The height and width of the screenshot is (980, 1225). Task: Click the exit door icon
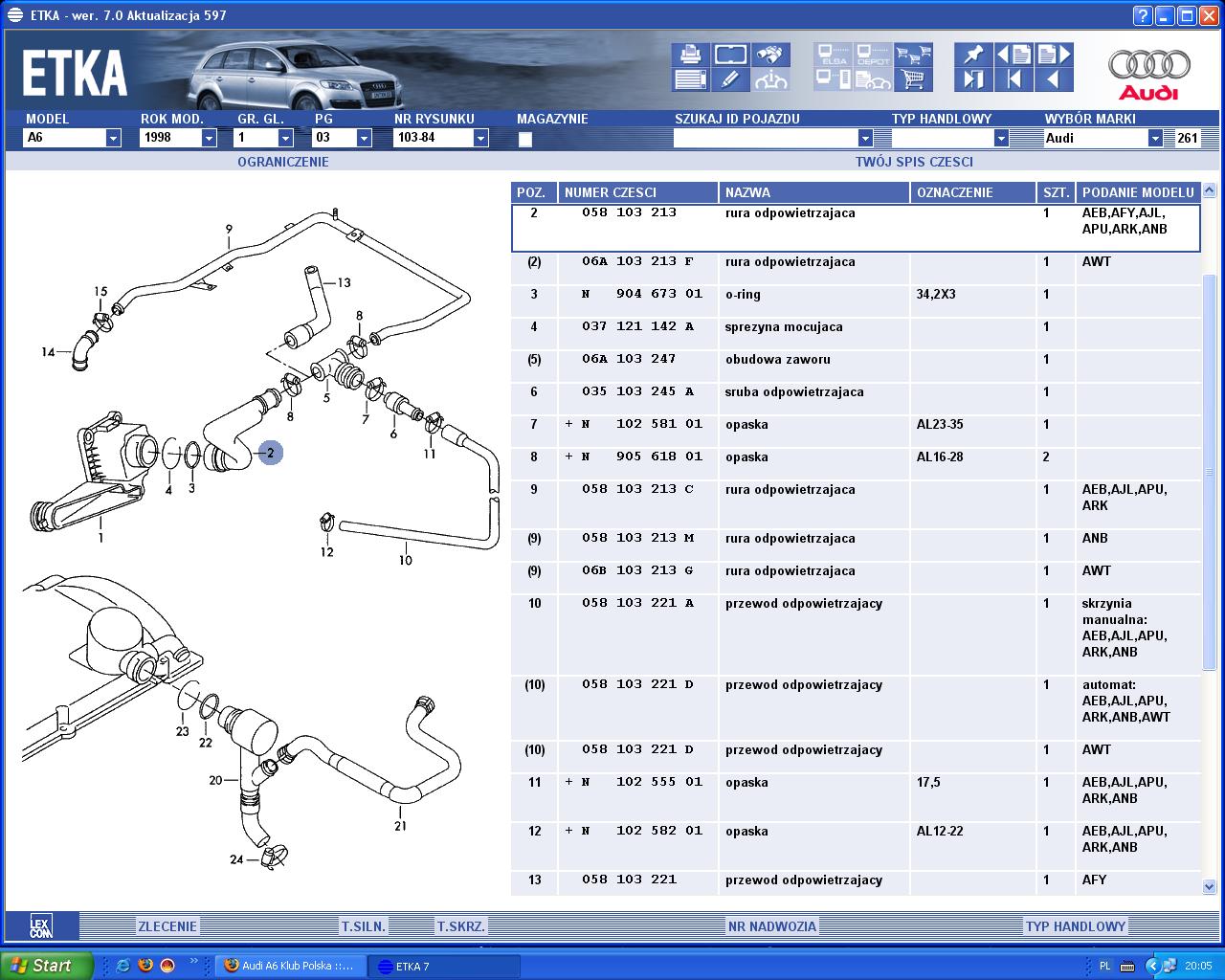pyautogui.click(x=973, y=79)
